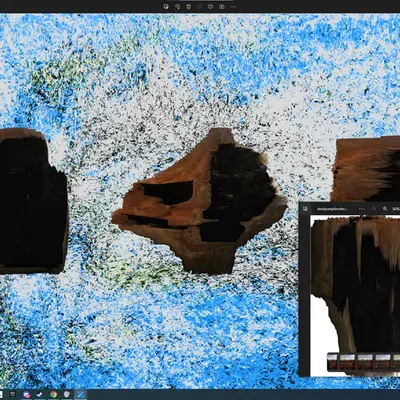Open the shield security app in the taskbar
The height and width of the screenshot is (400, 400).
coord(67,395)
